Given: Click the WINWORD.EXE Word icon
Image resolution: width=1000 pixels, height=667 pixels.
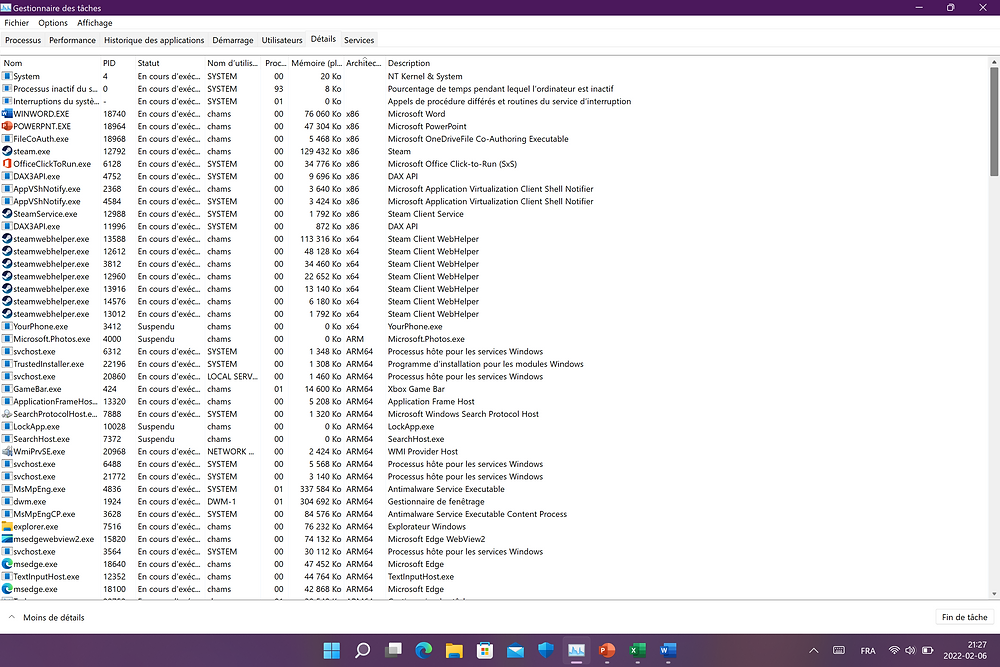Looking at the screenshot, I should [7, 114].
